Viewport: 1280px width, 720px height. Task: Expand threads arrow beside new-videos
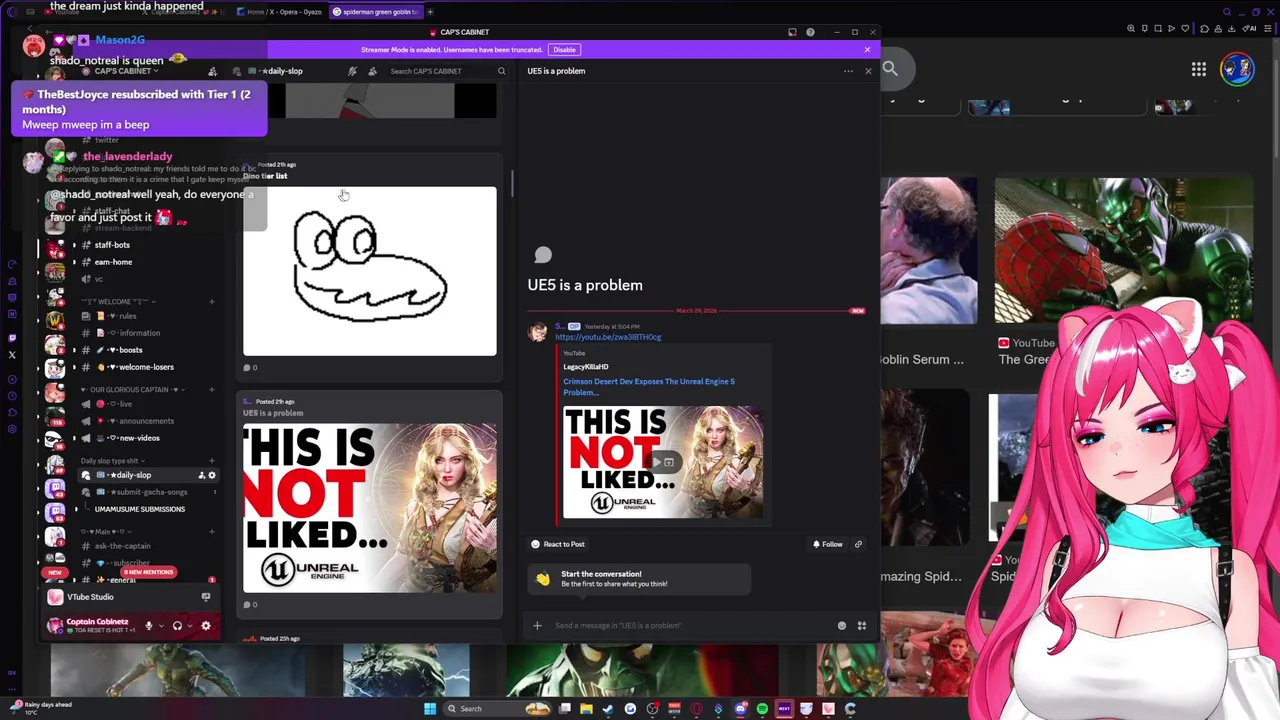point(74,438)
